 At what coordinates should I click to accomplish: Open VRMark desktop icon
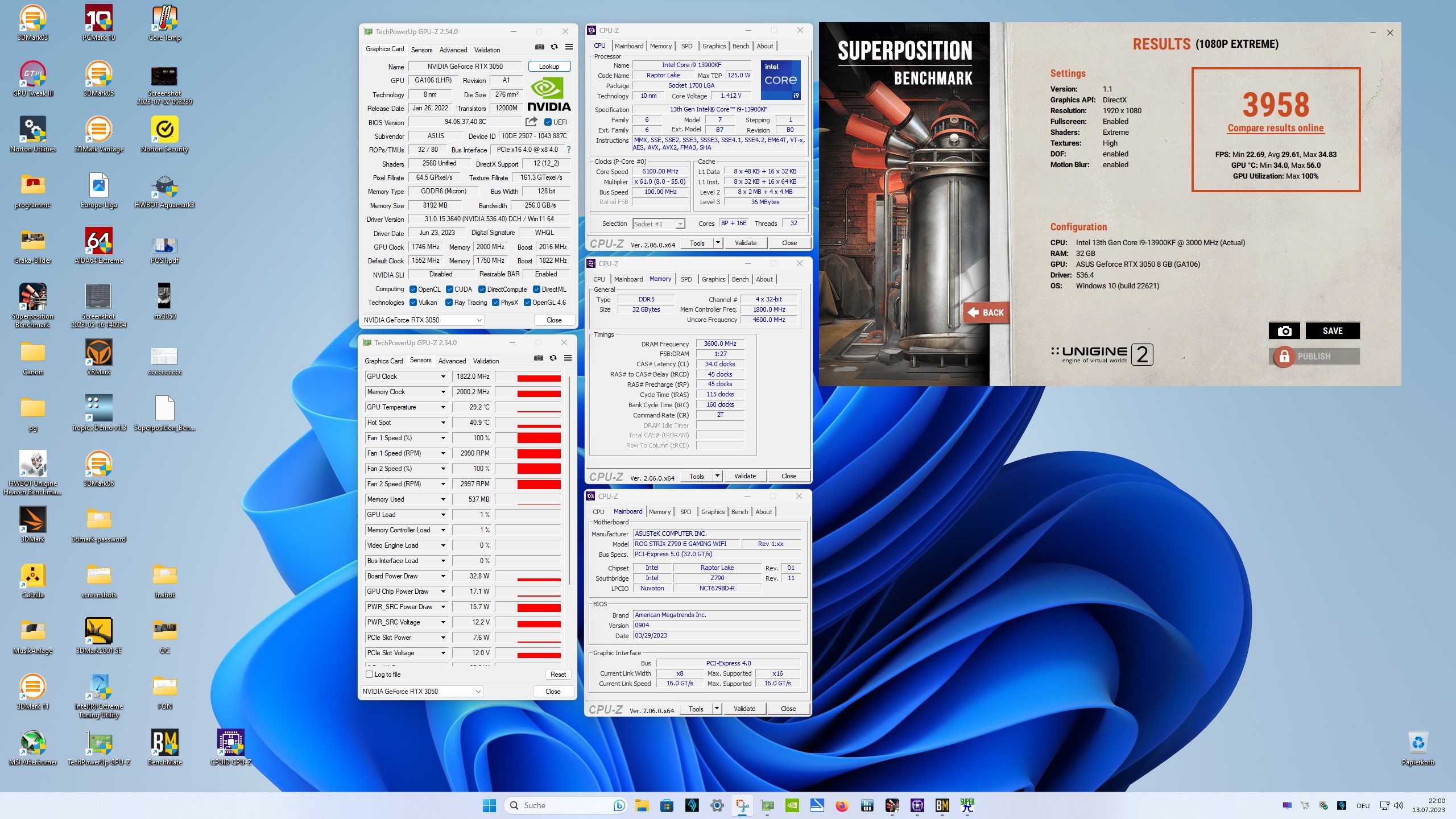click(x=98, y=357)
